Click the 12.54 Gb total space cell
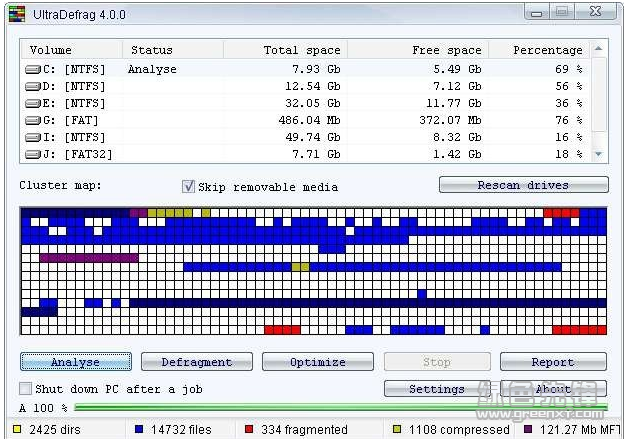The width and height of the screenshot is (625, 439). tap(313, 87)
